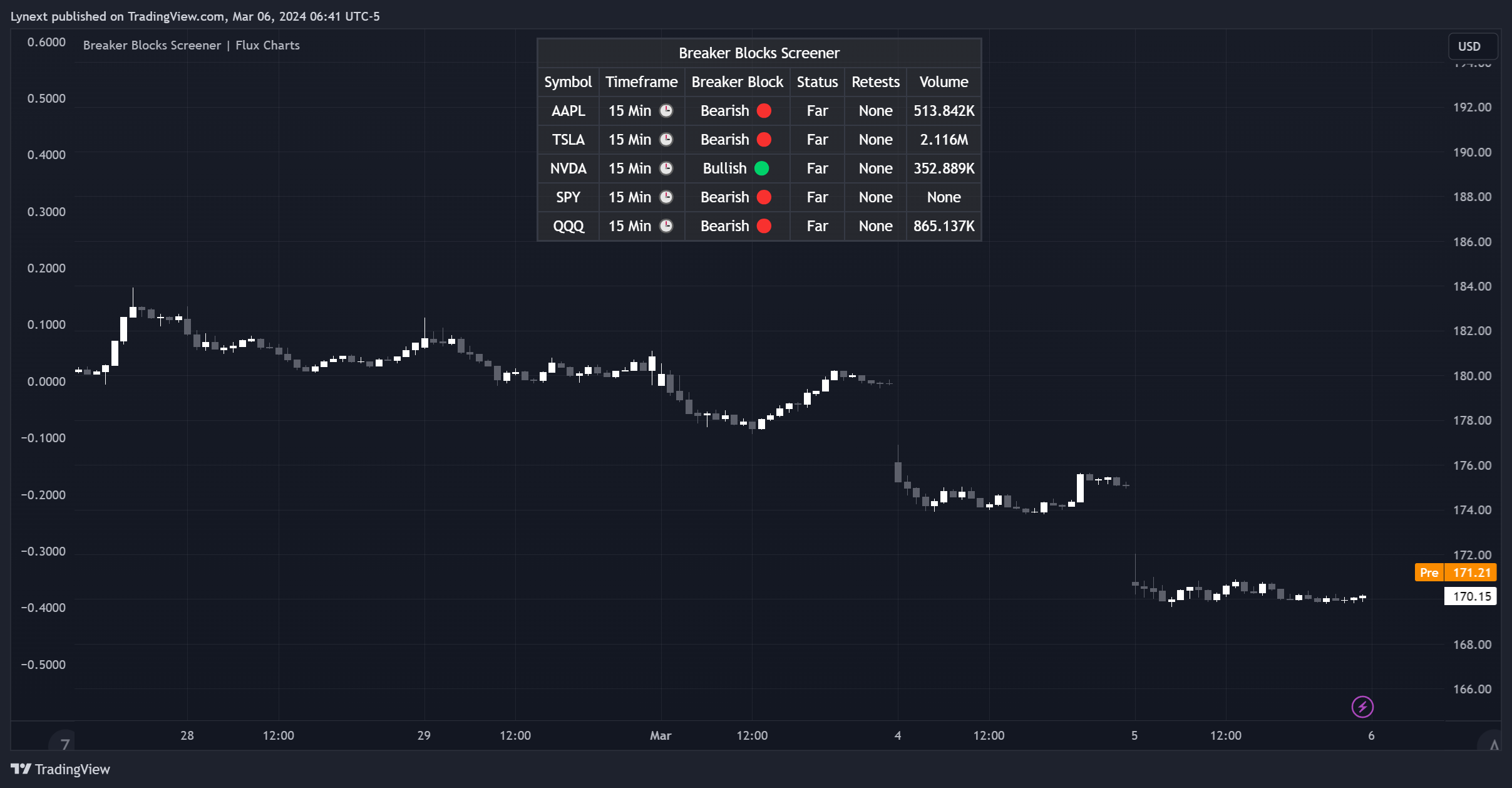This screenshot has height=788, width=1512.
Task: Click the 29 date label on time axis
Action: [424, 735]
